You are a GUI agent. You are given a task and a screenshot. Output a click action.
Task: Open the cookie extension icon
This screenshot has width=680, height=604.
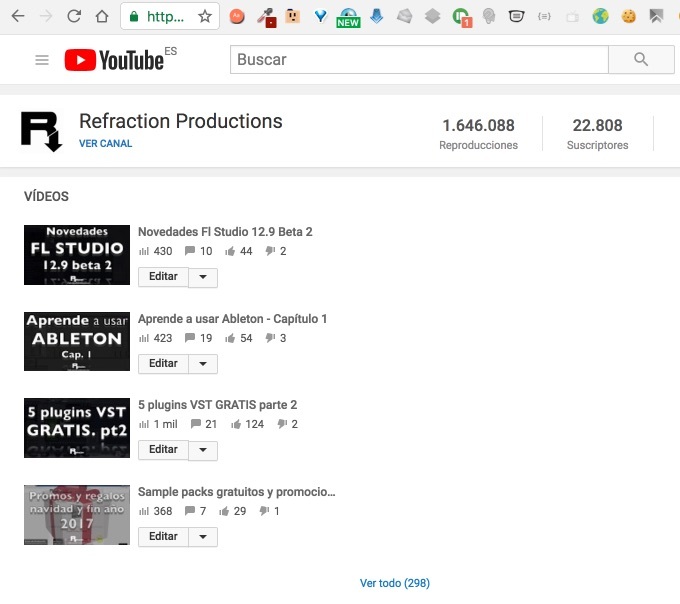(628, 16)
